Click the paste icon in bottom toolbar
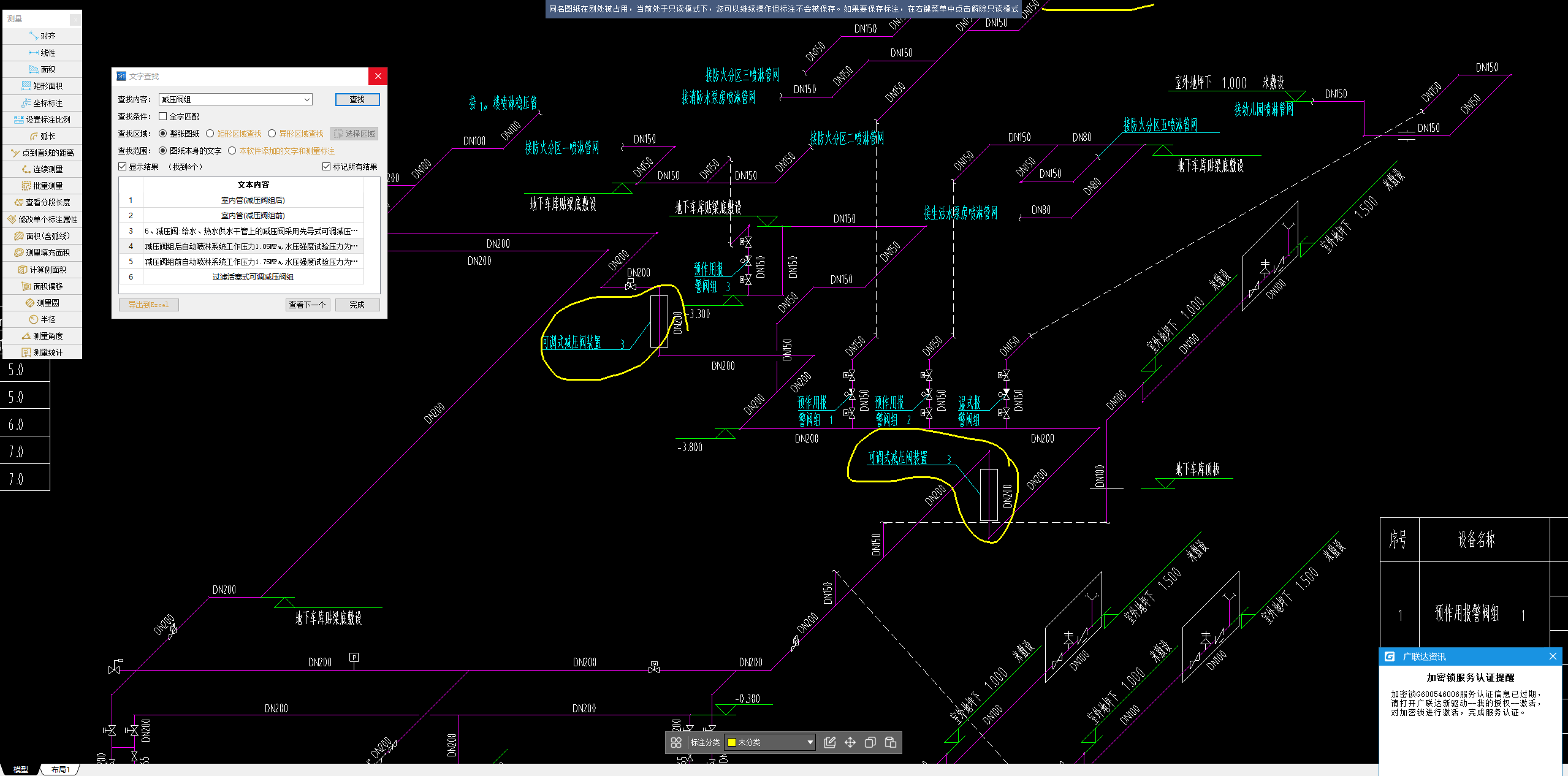 click(891, 742)
